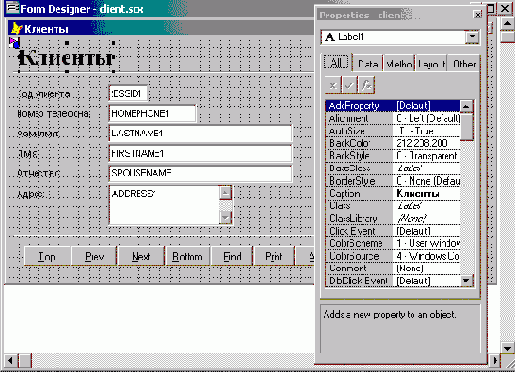The width and height of the screenshot is (515, 372).
Task: Click the property list scrollbar thumb
Action: (x=466, y=127)
